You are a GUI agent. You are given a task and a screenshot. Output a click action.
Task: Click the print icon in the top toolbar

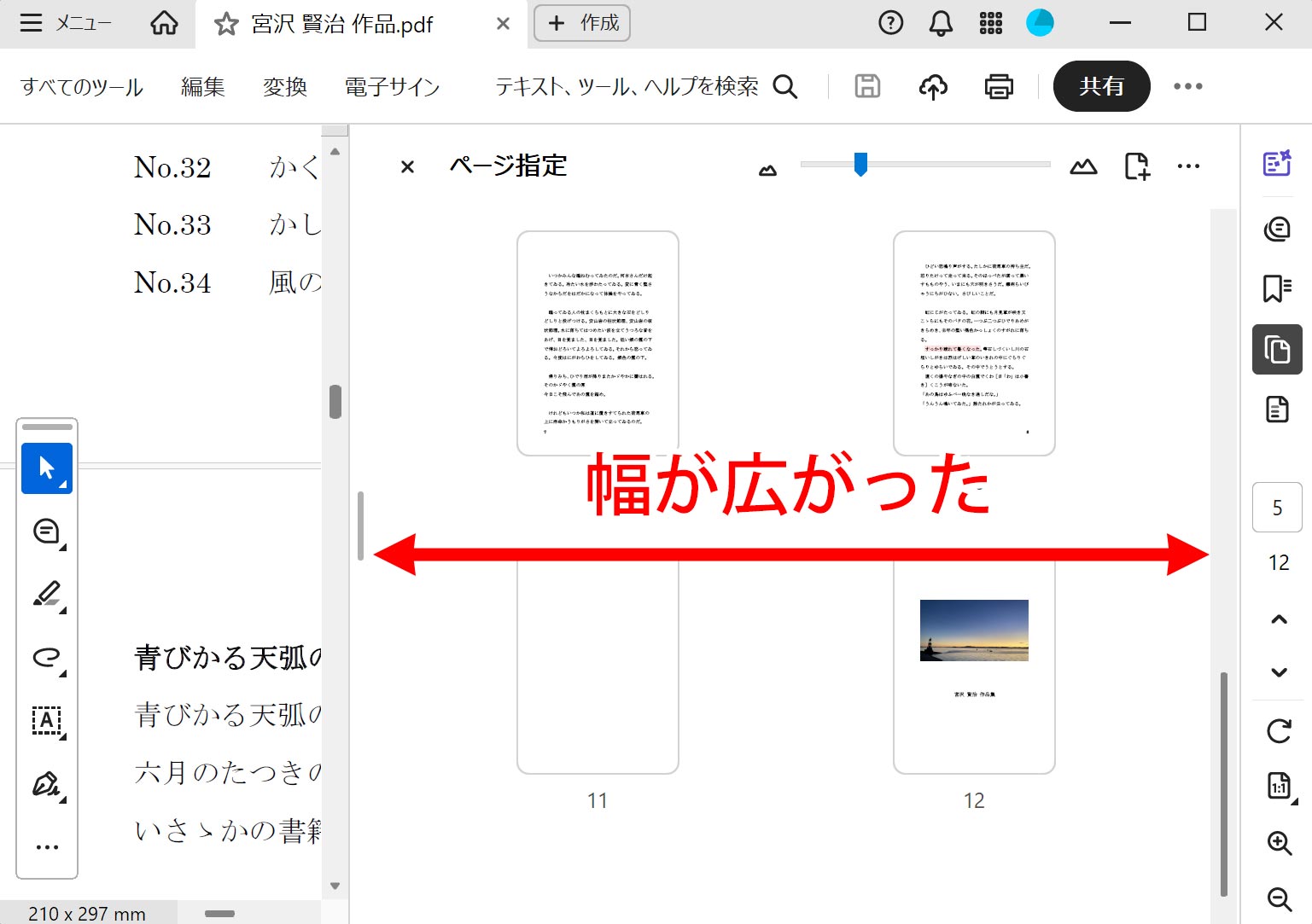998,86
